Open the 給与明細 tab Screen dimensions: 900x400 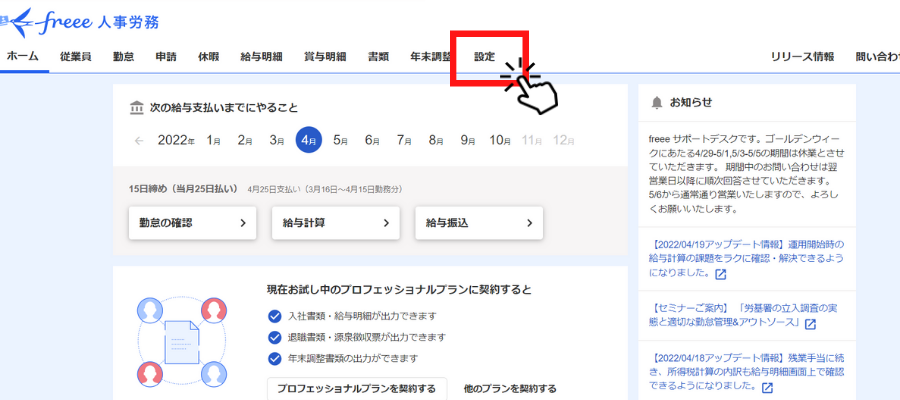pos(261,57)
